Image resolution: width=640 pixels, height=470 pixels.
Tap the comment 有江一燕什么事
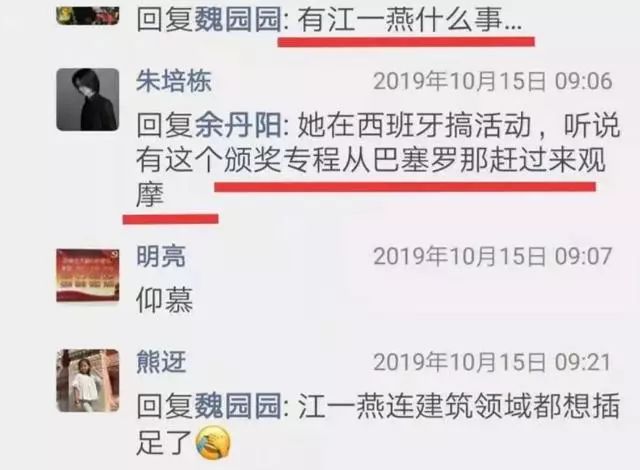(x=410, y=20)
